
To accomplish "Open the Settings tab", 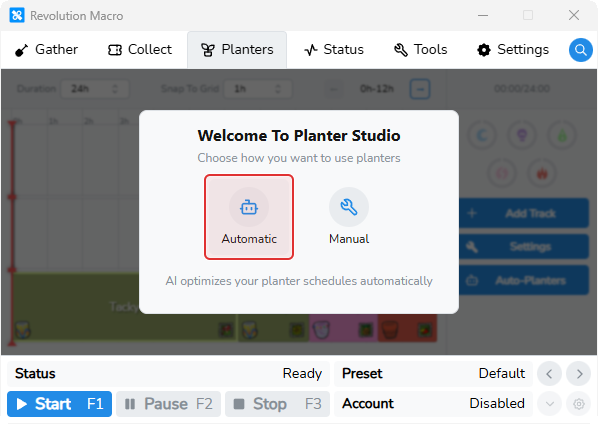I will pos(513,50).
